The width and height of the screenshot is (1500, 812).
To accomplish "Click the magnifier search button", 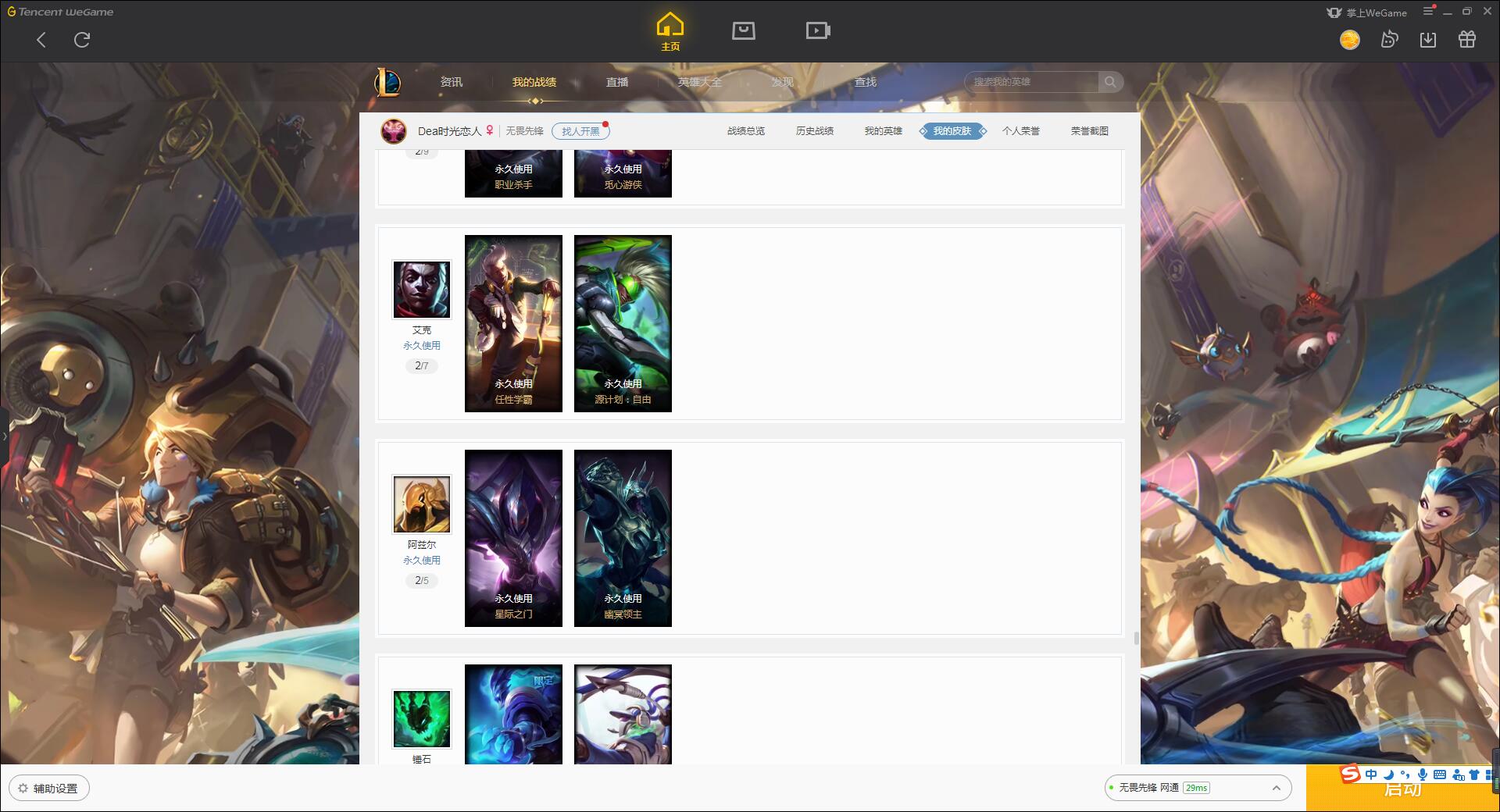I will click(x=1110, y=82).
